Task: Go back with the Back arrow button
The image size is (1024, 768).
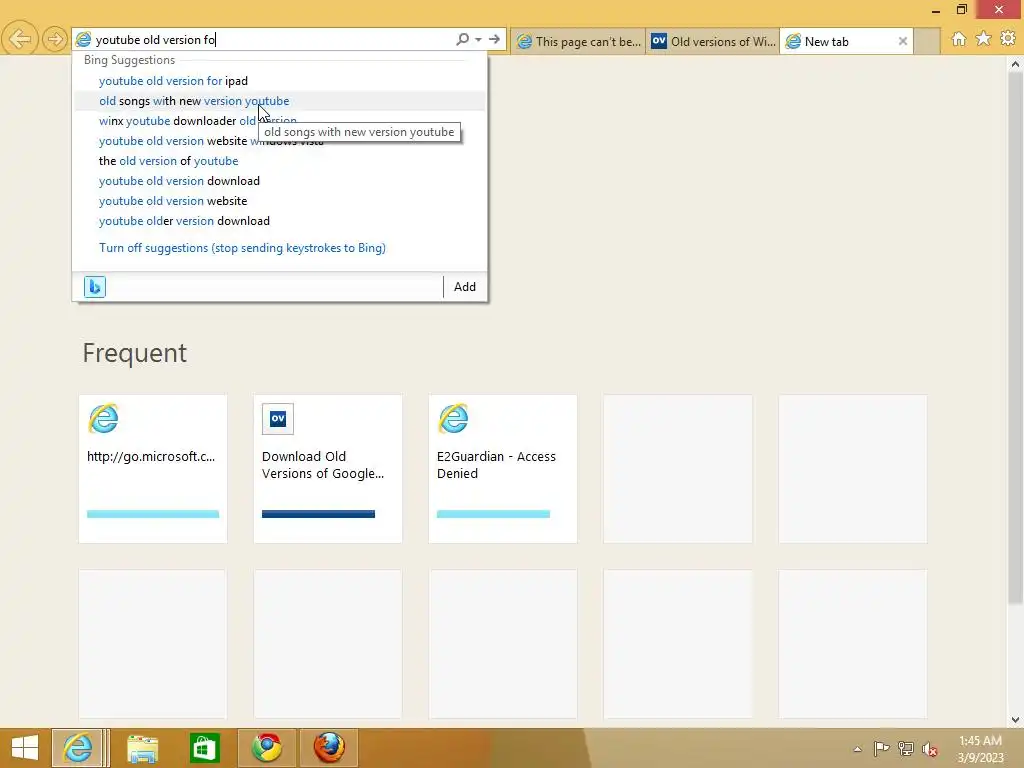Action: pos(20,39)
